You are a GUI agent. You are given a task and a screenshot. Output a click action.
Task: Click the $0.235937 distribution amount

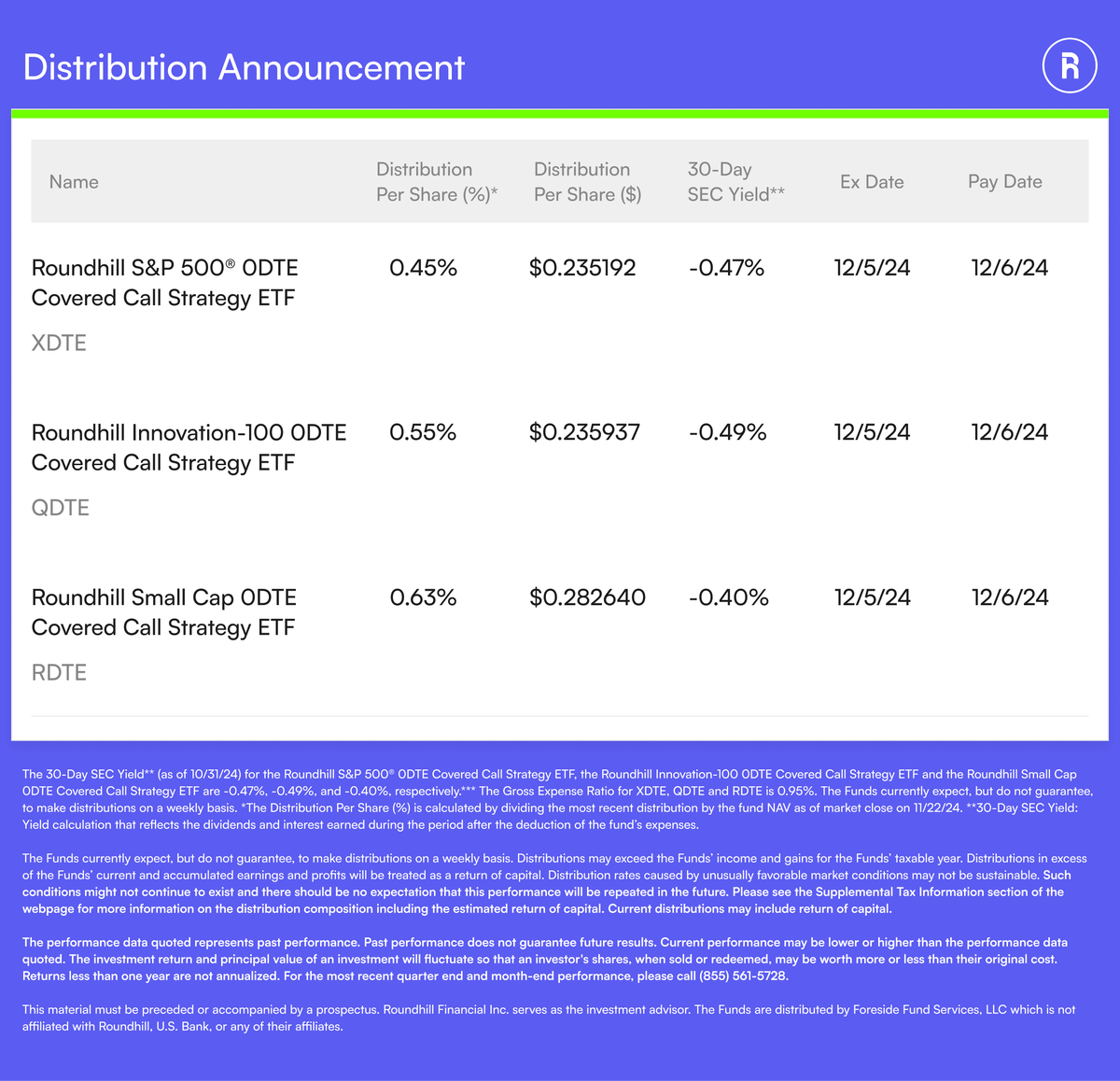pyautogui.click(x=585, y=432)
